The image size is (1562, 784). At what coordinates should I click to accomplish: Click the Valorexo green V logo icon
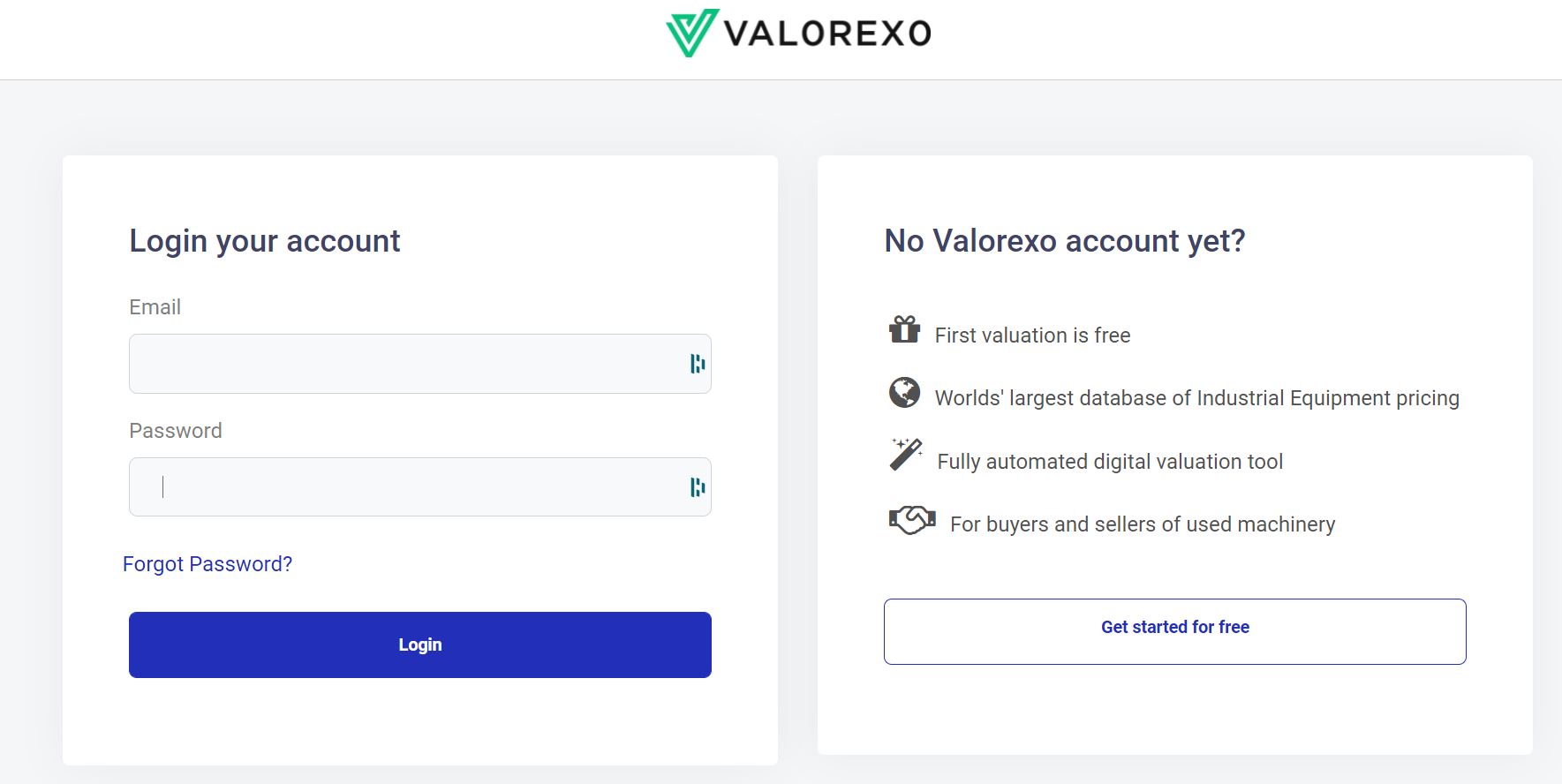690,34
